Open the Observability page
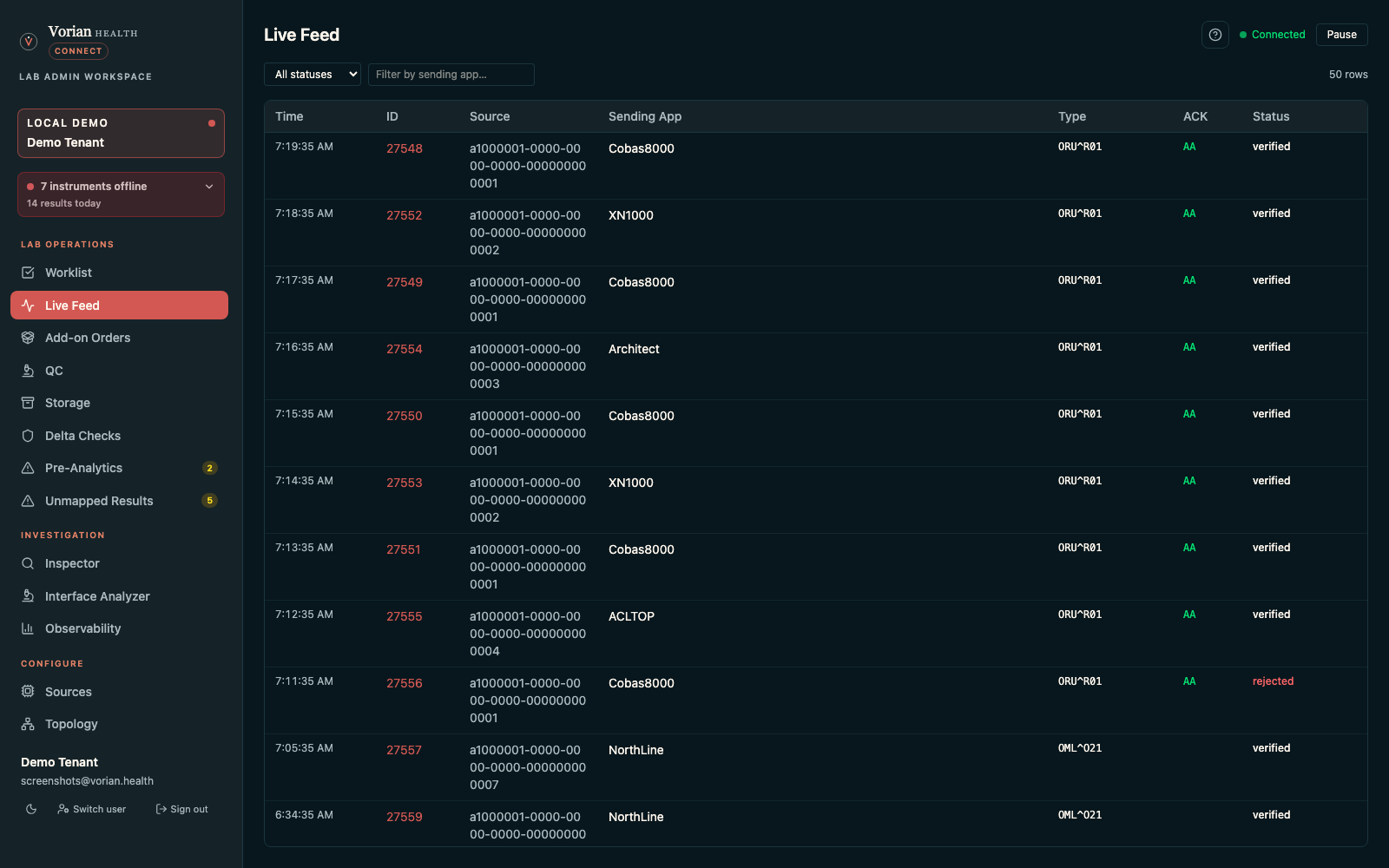Image resolution: width=1389 pixels, height=868 pixels. coord(119,628)
